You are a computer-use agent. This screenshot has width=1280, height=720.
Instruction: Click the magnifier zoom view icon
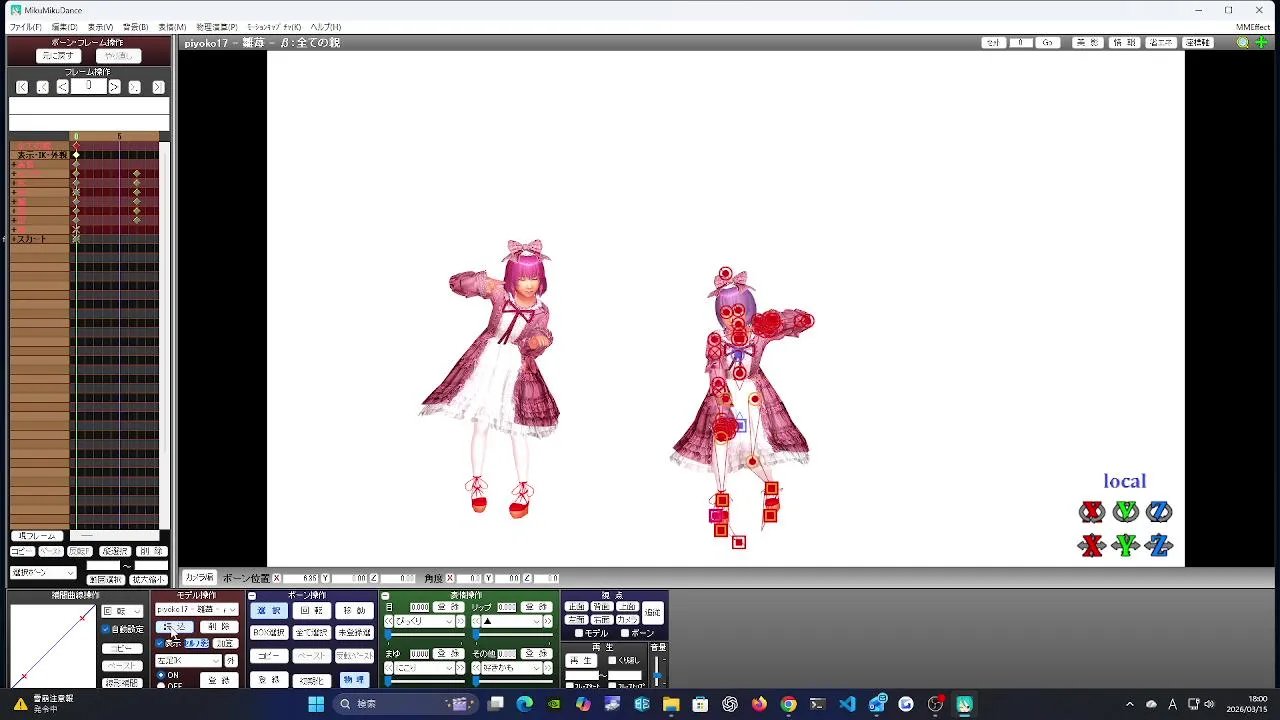coord(1243,43)
